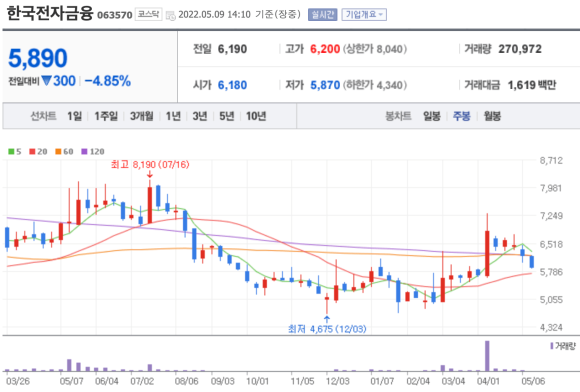
Task: Click the 최저 4,675 (12/03) low marker
Action: tap(327, 328)
